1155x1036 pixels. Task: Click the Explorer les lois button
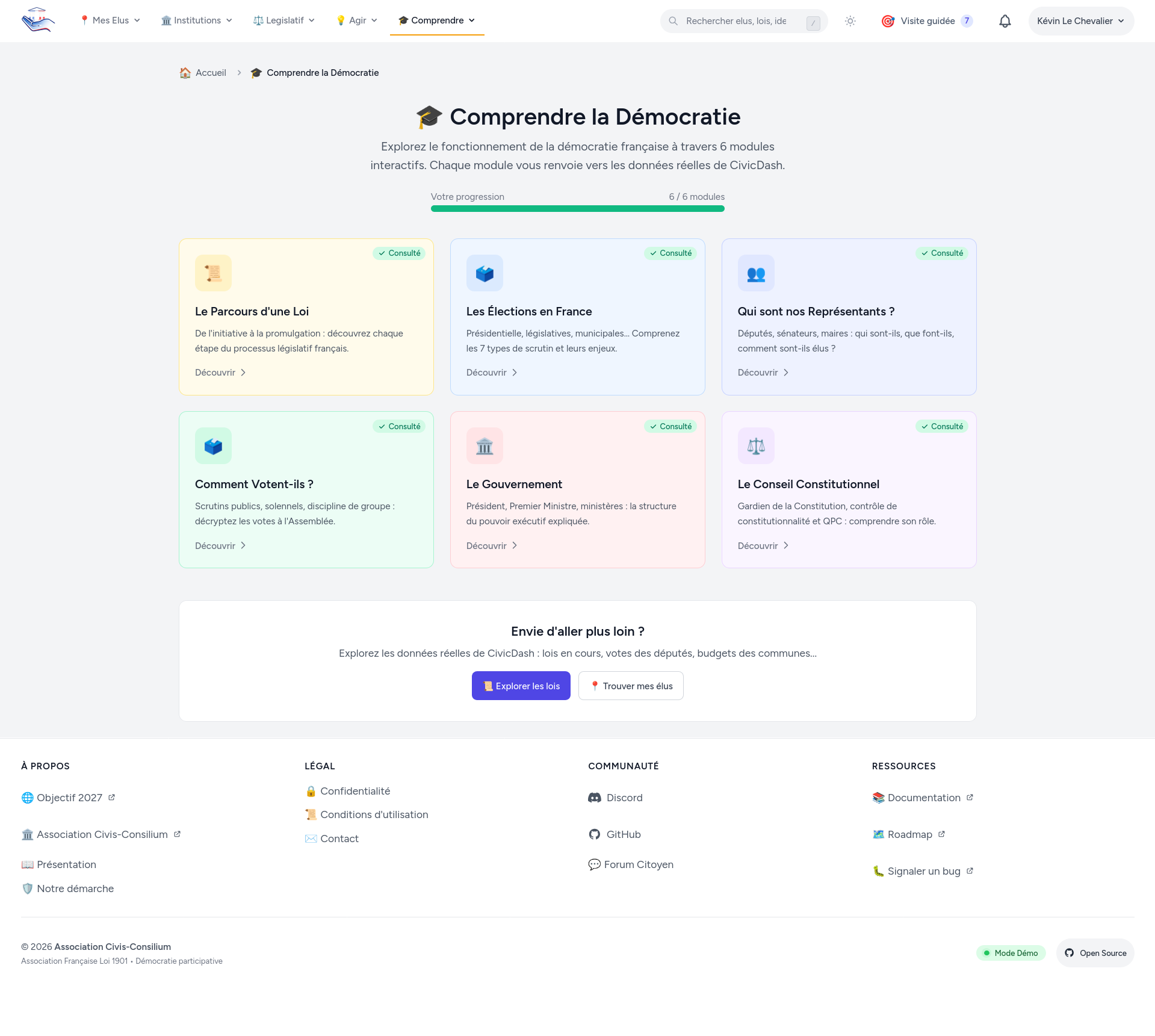click(521, 686)
